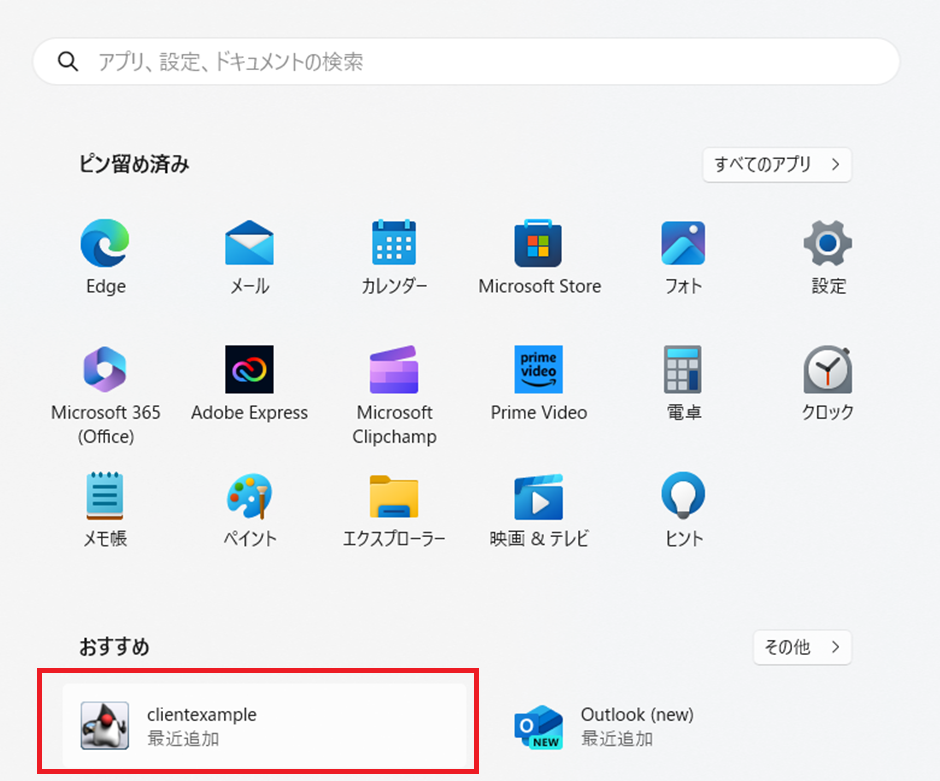This screenshot has width=940, height=781.
Task: Open the ペイント paint app
Action: (x=249, y=496)
